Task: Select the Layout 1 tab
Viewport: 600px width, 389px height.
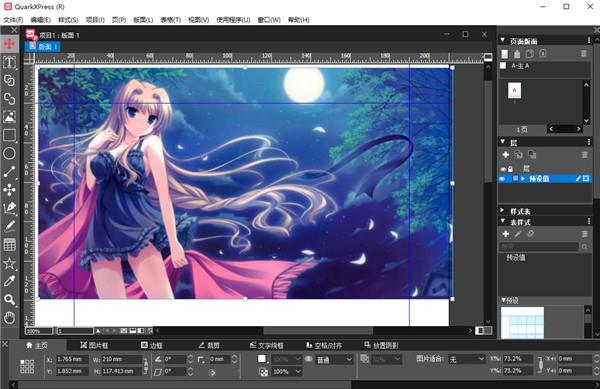Action: point(43,47)
